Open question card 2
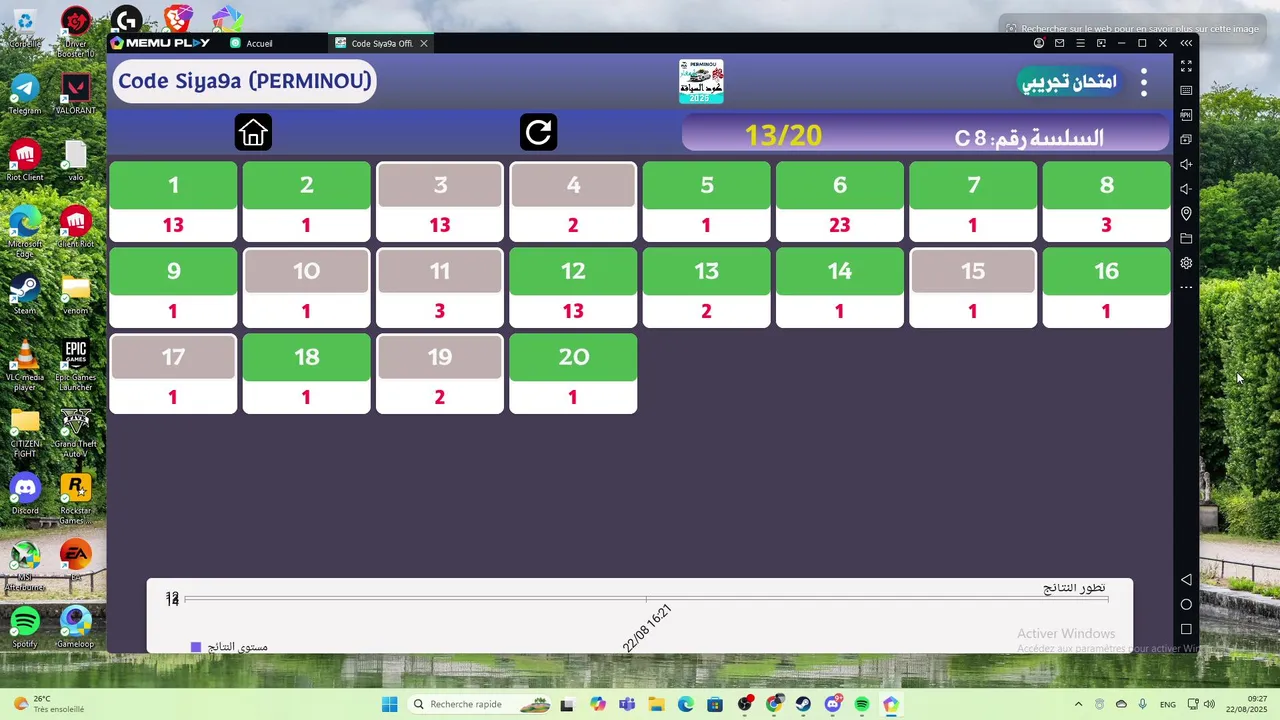1280x720 pixels. pos(306,202)
